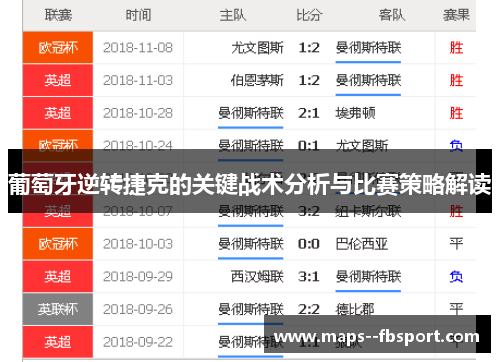
Task: Click the 2:1 score against 埃弗顿
Action: coord(309,113)
